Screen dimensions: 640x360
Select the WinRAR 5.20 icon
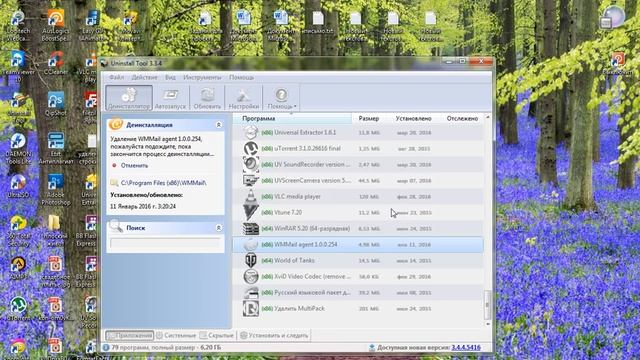pos(251,228)
